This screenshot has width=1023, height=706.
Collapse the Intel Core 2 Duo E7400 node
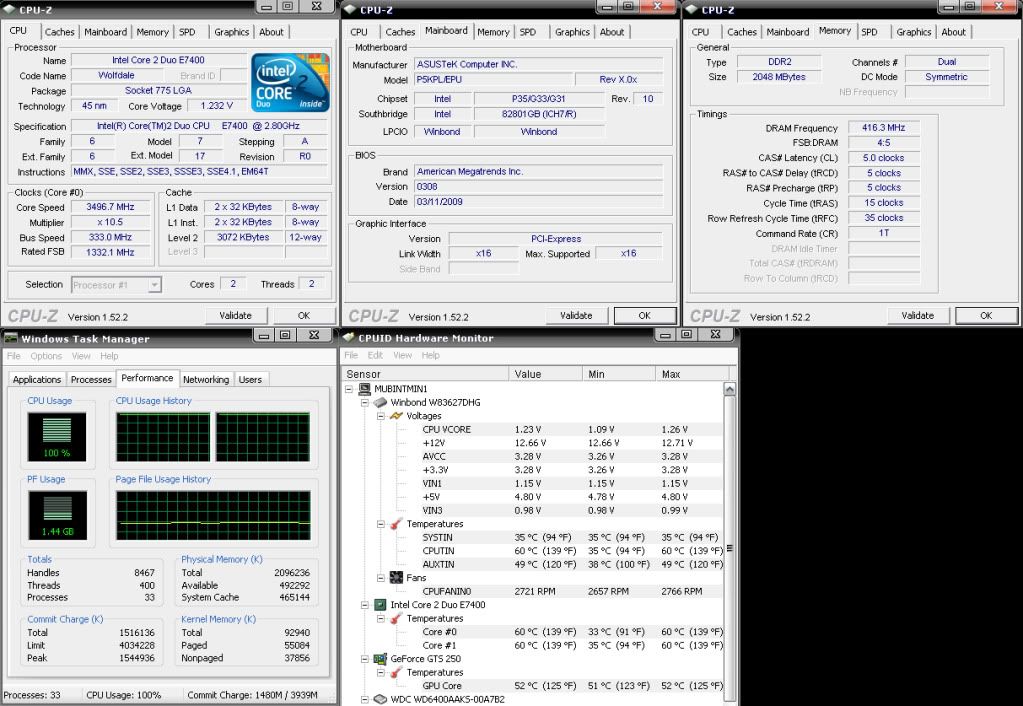365,605
